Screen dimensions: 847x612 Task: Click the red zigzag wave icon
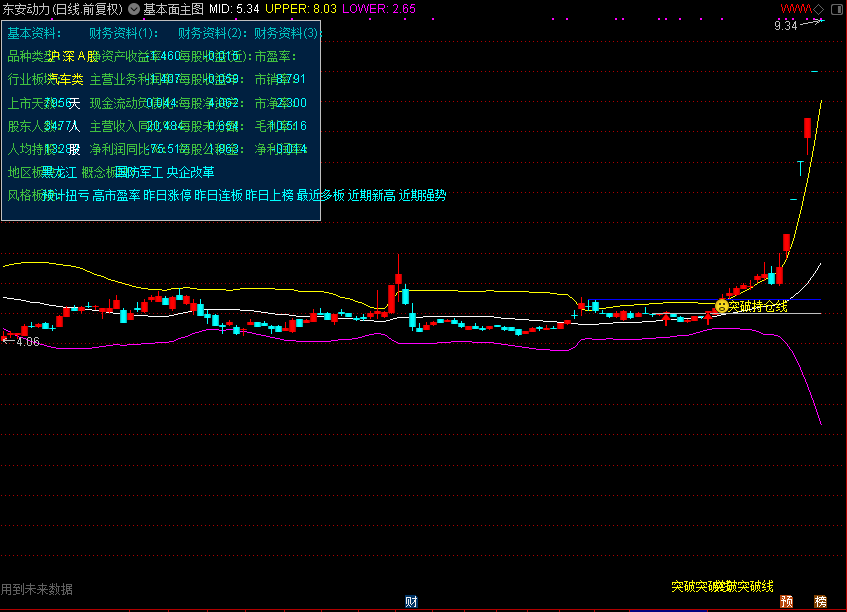(796, 9)
